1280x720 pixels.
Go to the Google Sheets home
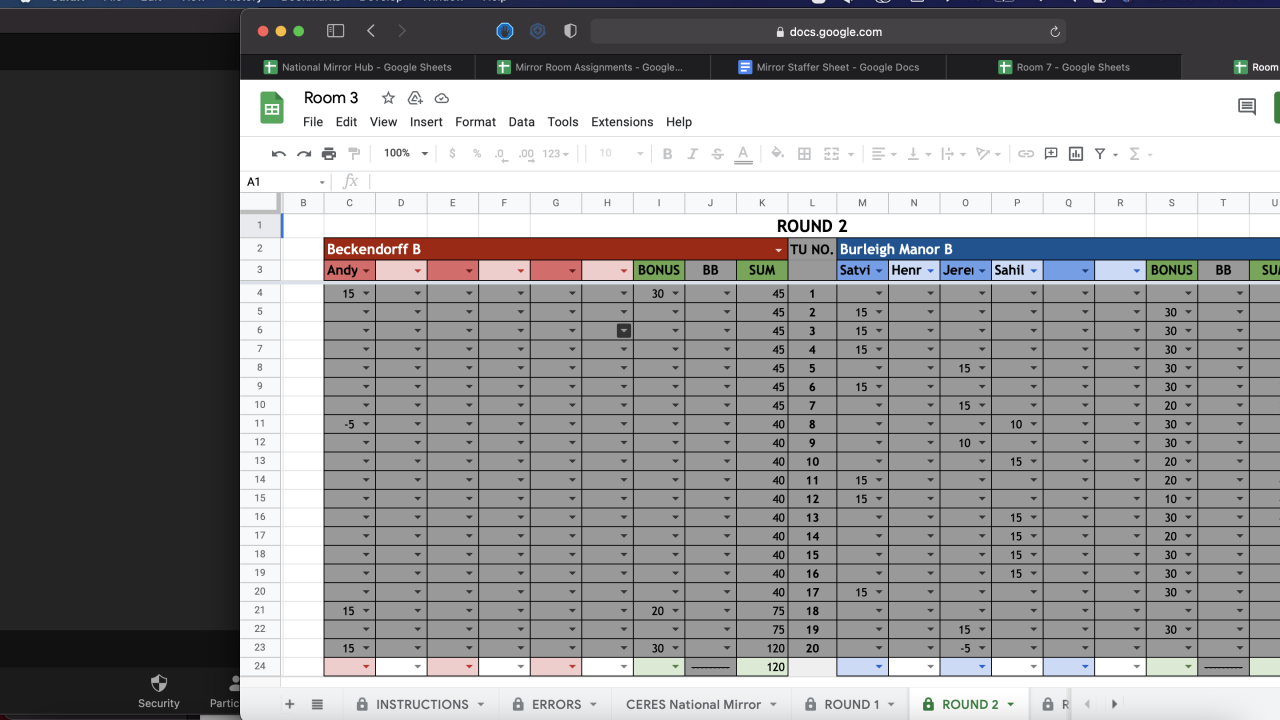pos(272,107)
